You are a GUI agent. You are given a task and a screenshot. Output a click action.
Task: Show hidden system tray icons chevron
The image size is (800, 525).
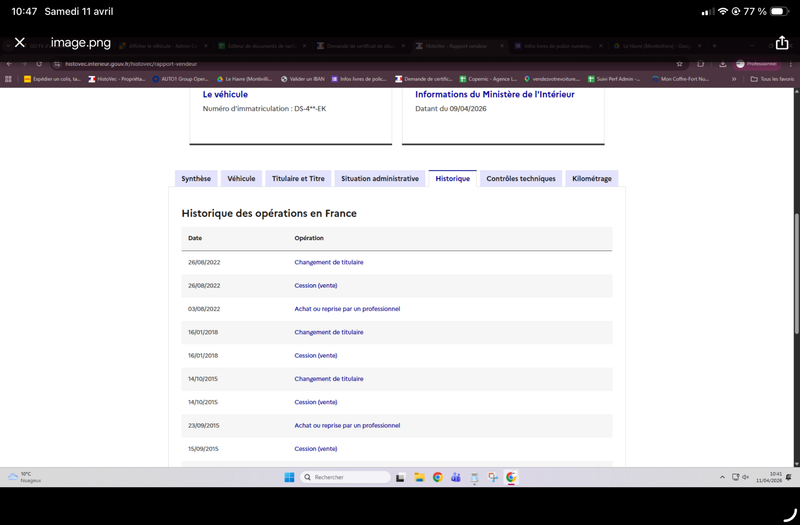[x=722, y=477]
